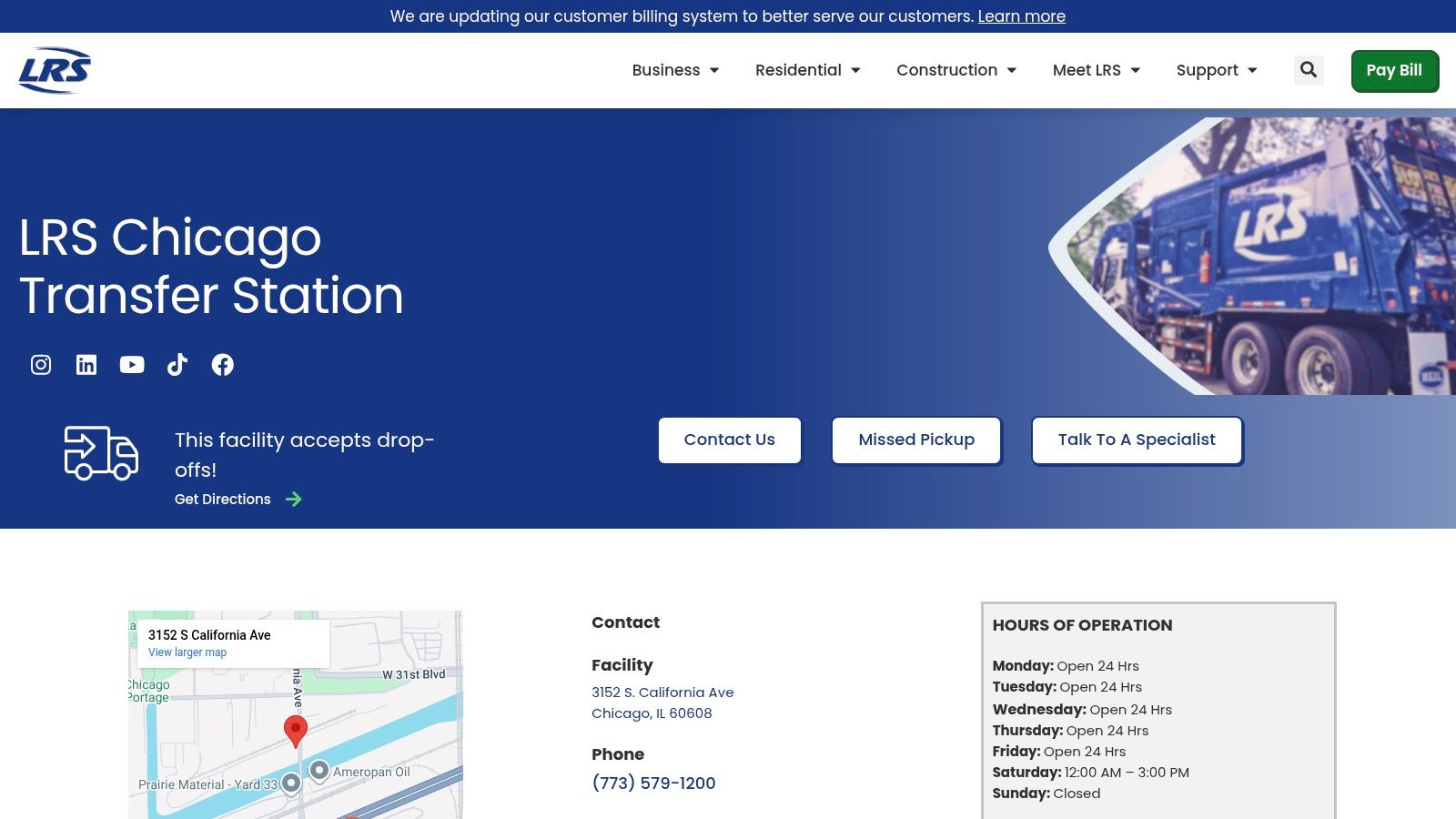Expand the Business menu arrow

pyautogui.click(x=714, y=70)
